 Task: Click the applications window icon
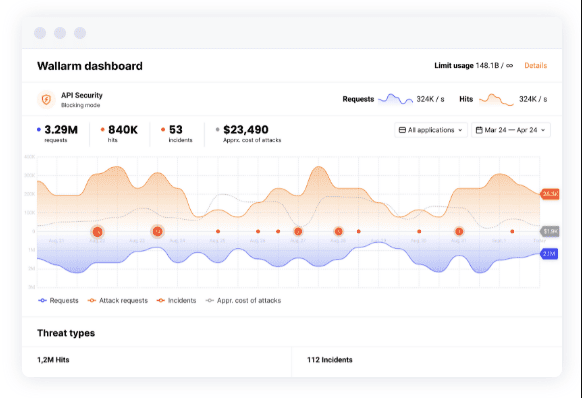pyautogui.click(x=402, y=130)
